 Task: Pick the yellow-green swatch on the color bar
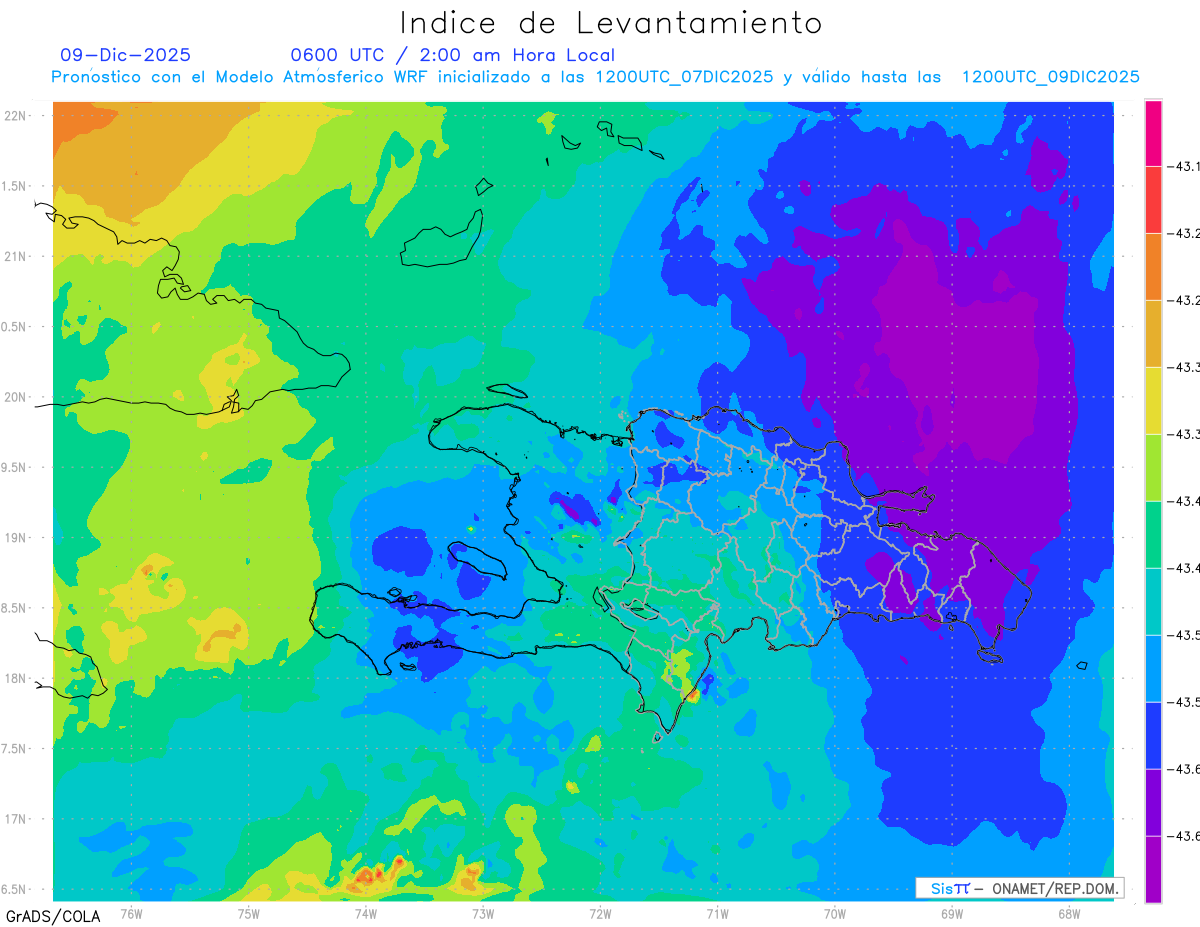1153,468
